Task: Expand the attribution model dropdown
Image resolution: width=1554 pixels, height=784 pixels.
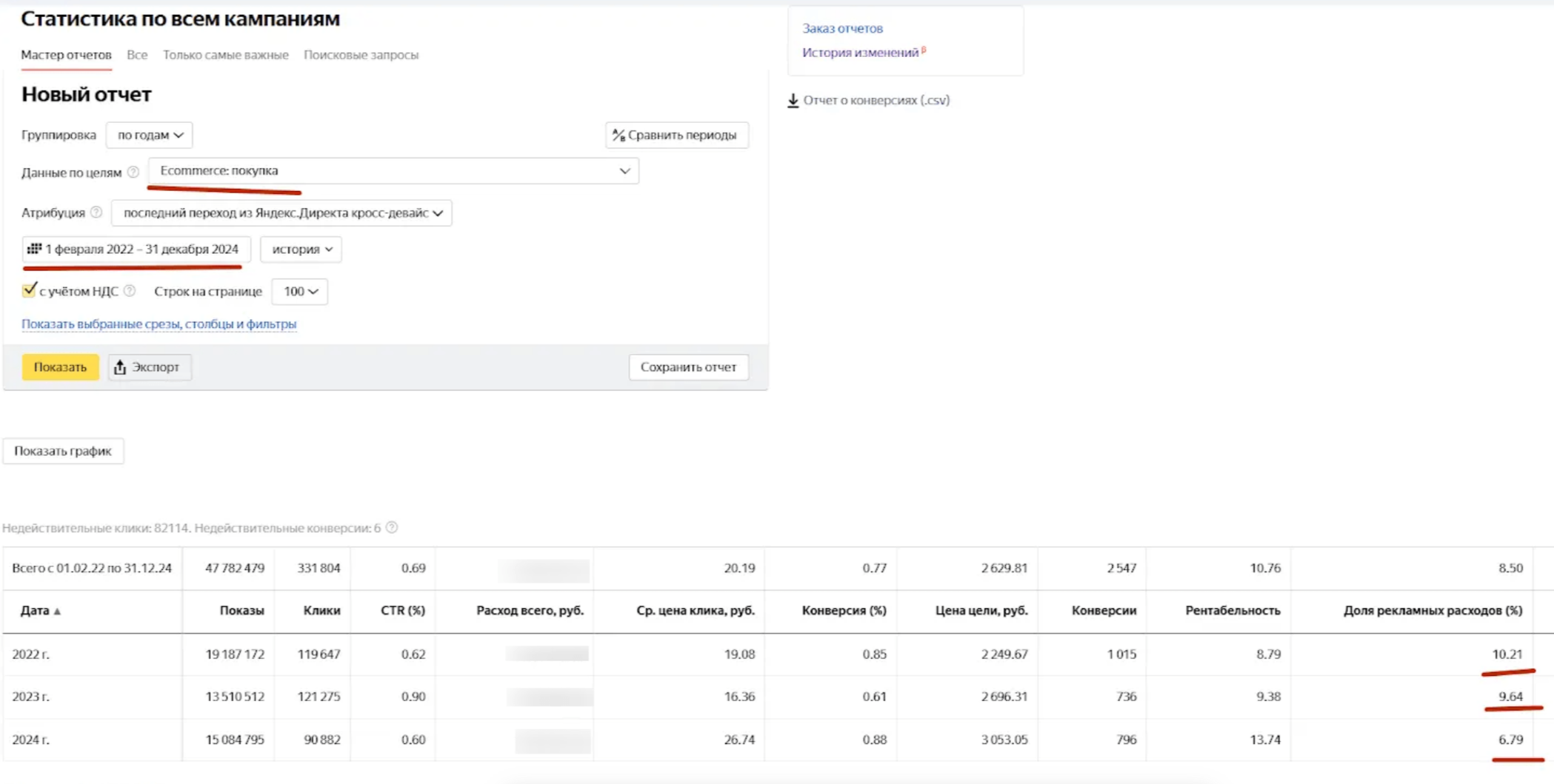Action: click(x=281, y=212)
